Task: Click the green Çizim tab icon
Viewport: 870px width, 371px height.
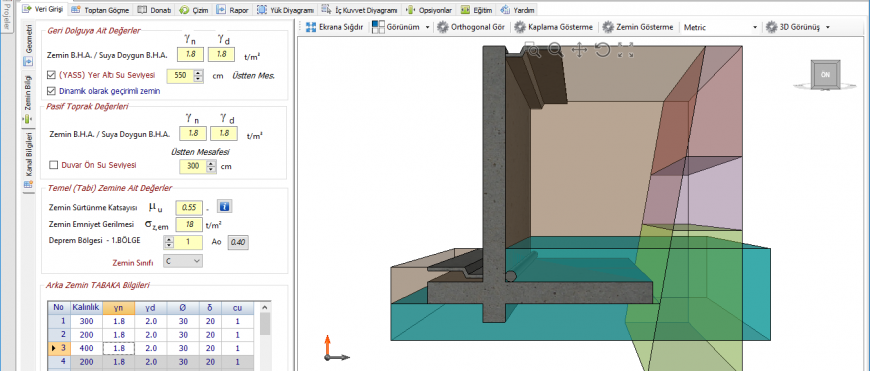Action: pos(184,9)
